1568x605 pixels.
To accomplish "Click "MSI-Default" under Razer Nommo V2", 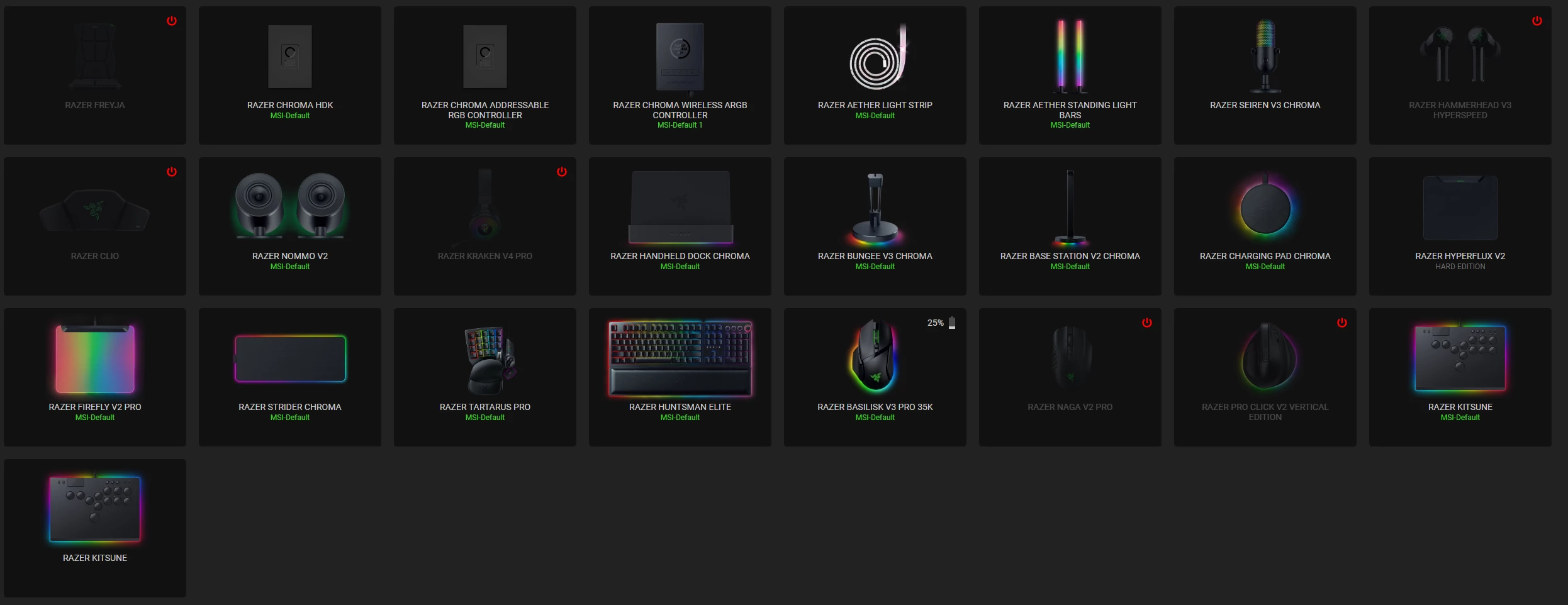I will [x=290, y=267].
